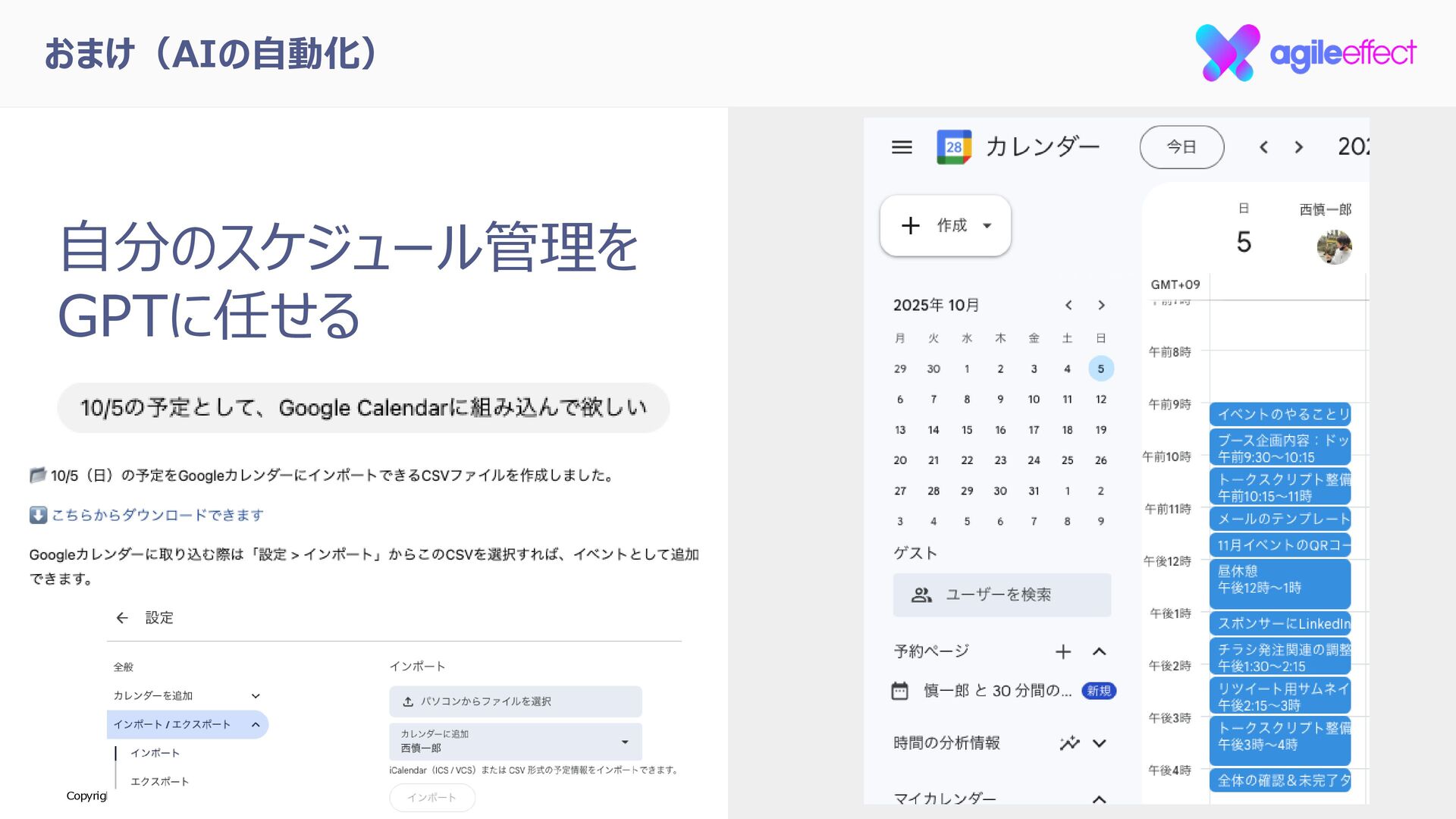Collapse the 予約ページ section
The image size is (1456, 819).
[x=1100, y=651]
